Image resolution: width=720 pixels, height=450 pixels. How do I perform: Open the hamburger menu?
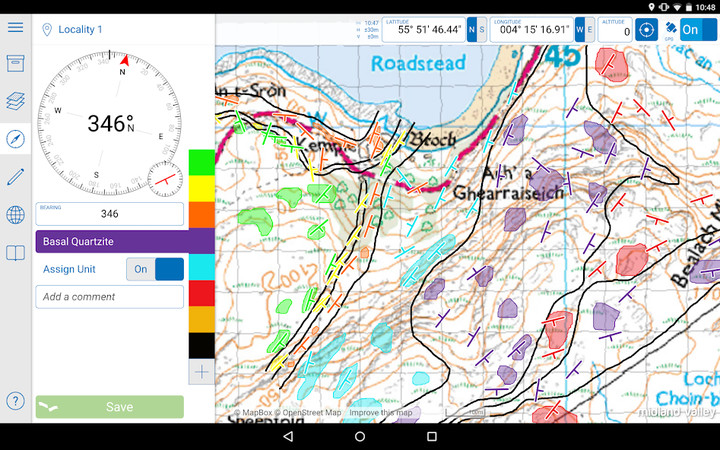coord(15,26)
